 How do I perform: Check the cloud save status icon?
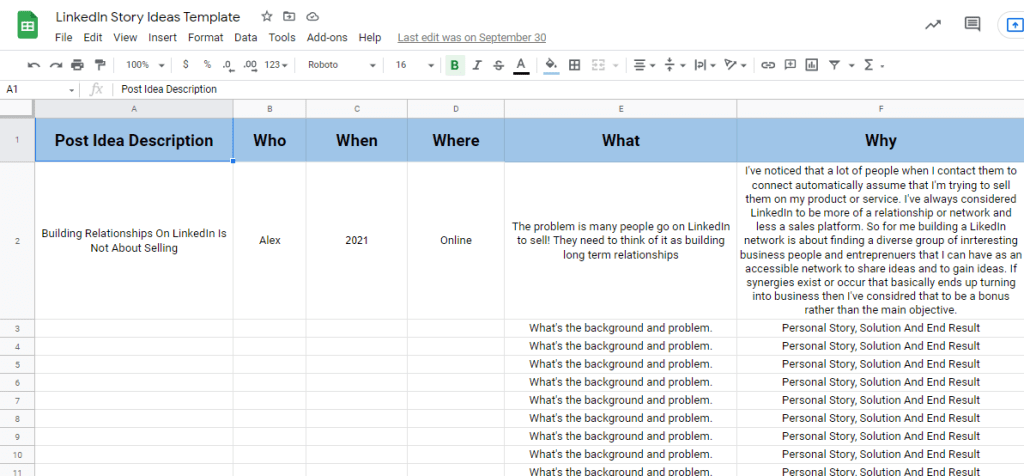(312, 16)
